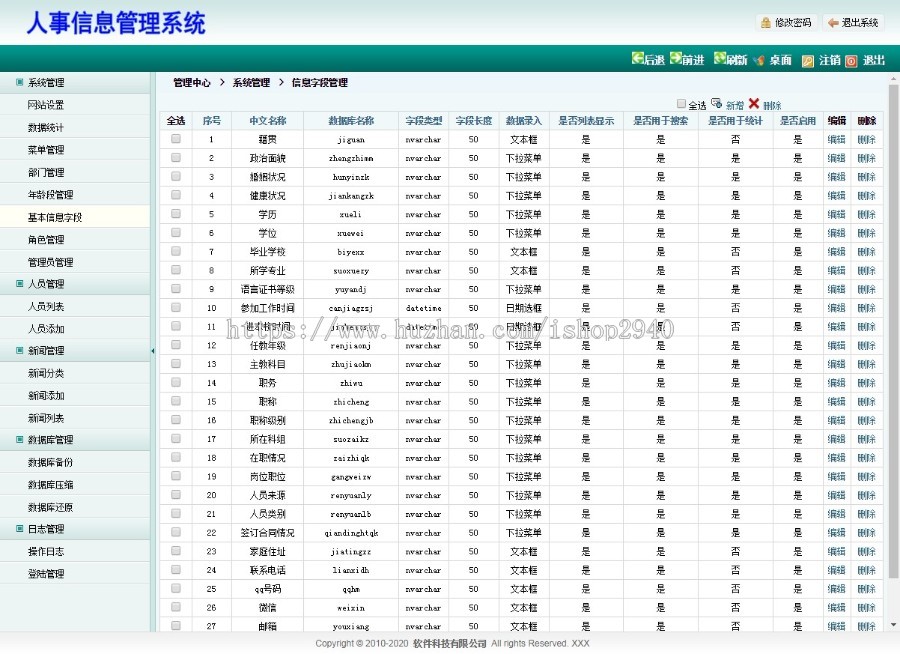Click the red 退出 power icon

[851, 60]
